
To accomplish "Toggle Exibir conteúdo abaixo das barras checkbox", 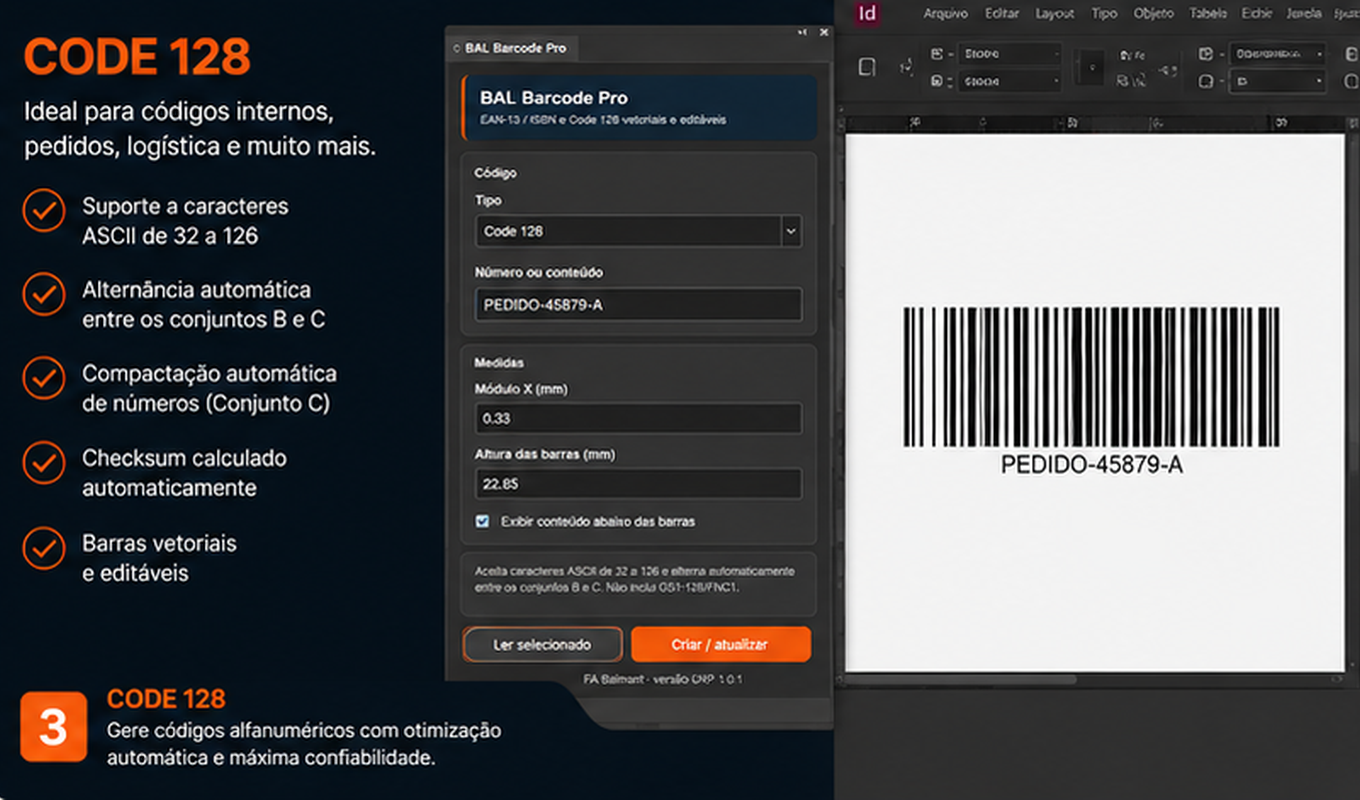I will (x=483, y=521).
